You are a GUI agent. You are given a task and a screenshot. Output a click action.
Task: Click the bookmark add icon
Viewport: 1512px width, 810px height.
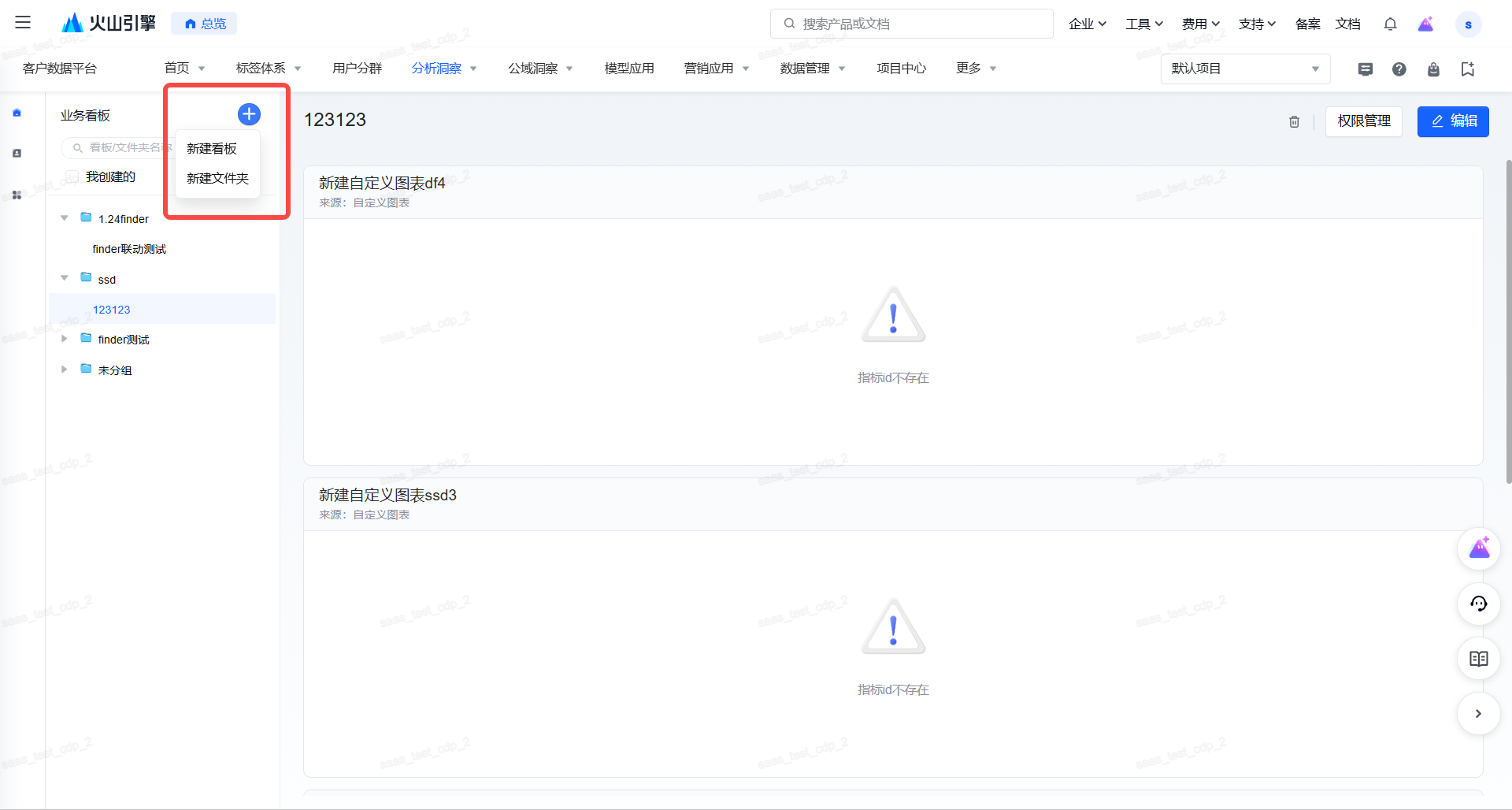(1467, 69)
